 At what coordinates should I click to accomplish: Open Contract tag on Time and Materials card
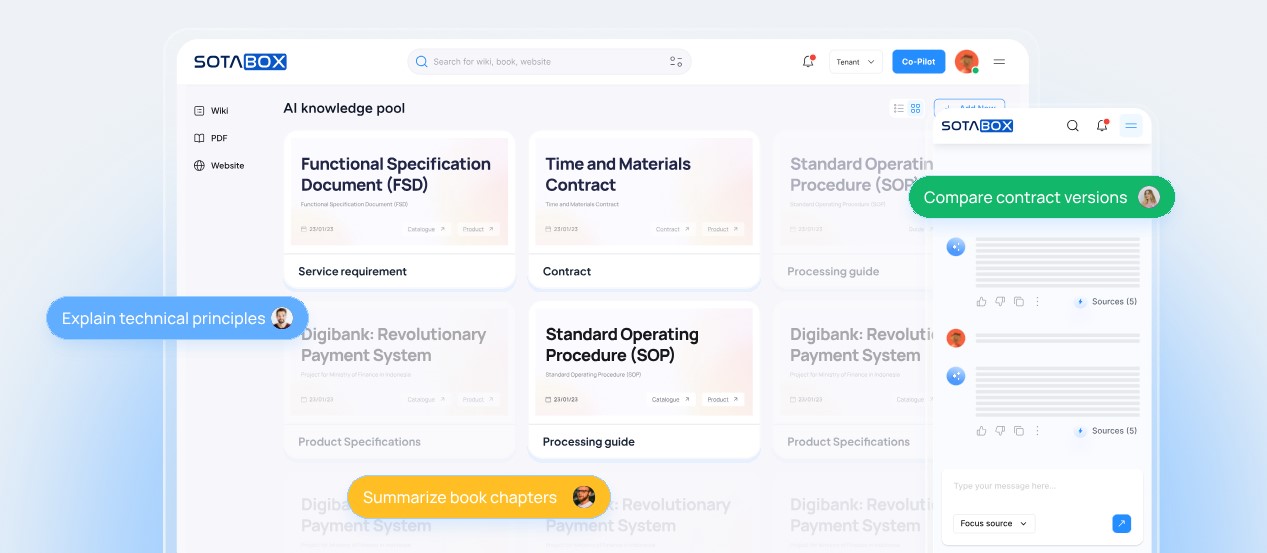pos(673,229)
